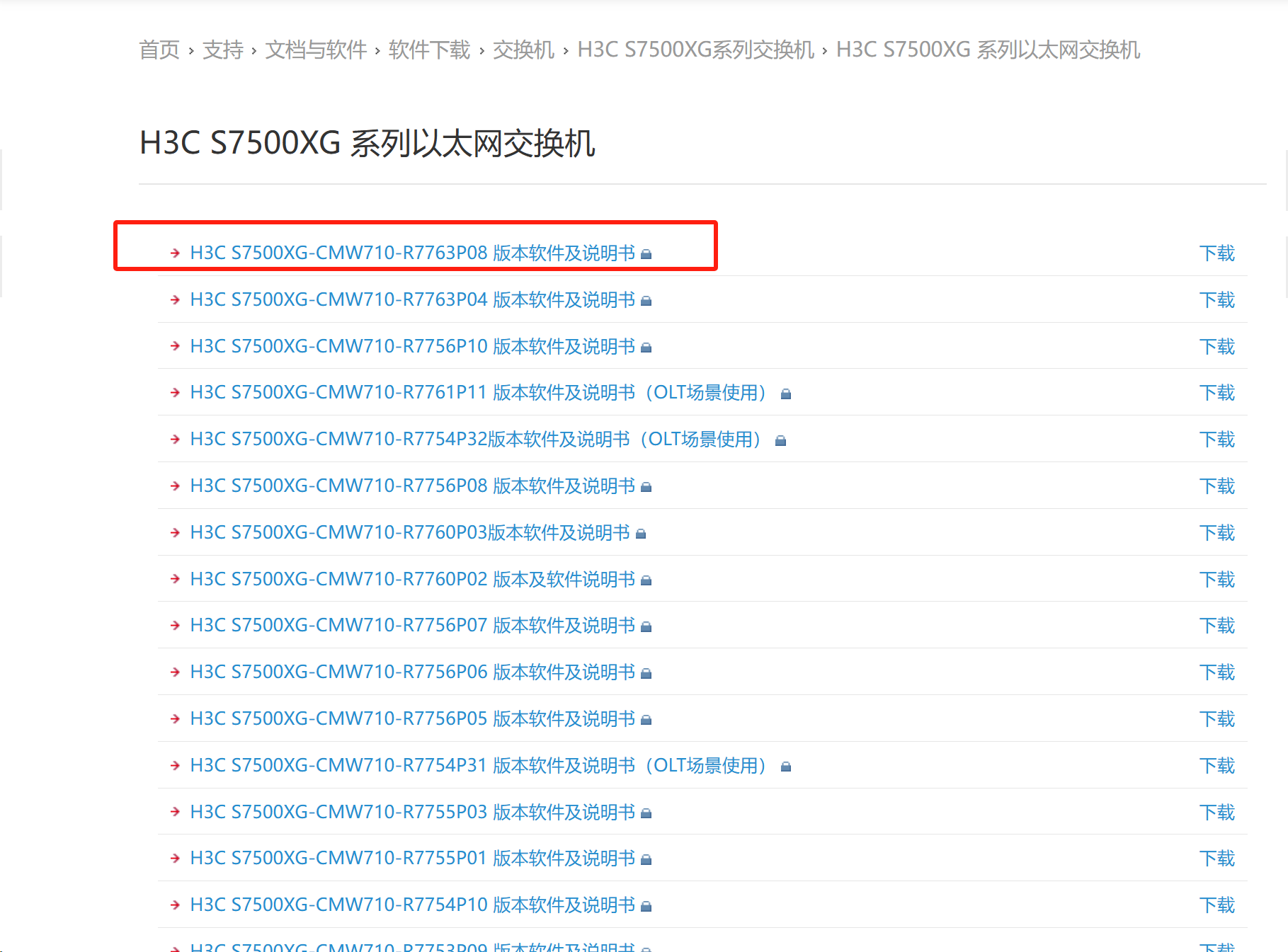The width and height of the screenshot is (1288, 952).
Task: Download the R7756P06 version via 下载
Action: click(x=1217, y=672)
